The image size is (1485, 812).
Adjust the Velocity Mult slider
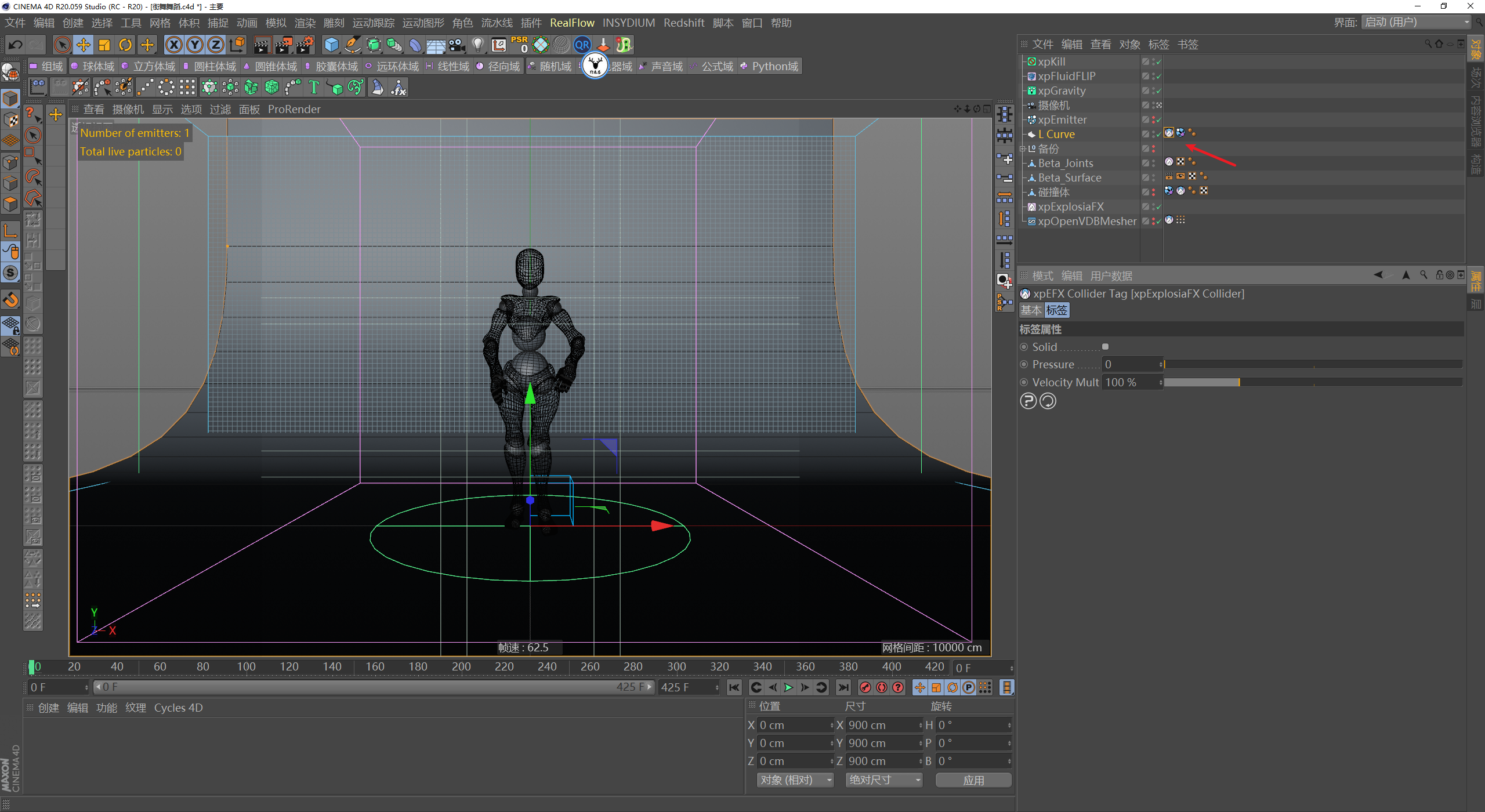(x=1238, y=382)
